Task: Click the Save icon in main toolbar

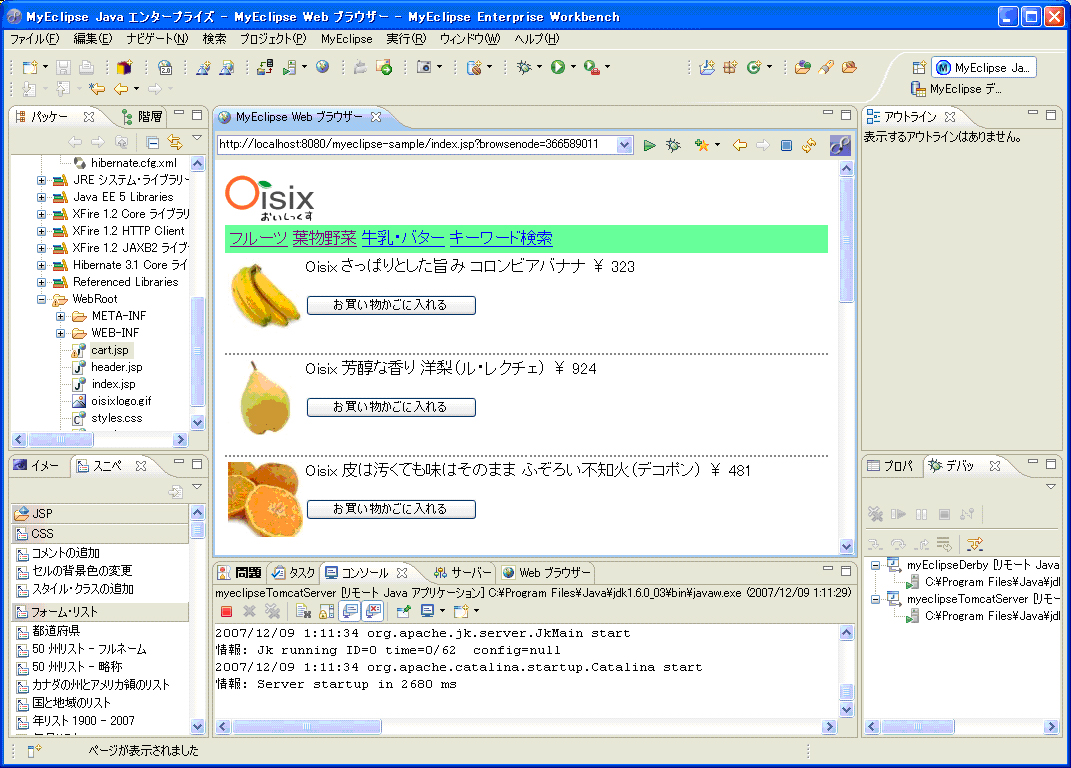Action: point(64,67)
